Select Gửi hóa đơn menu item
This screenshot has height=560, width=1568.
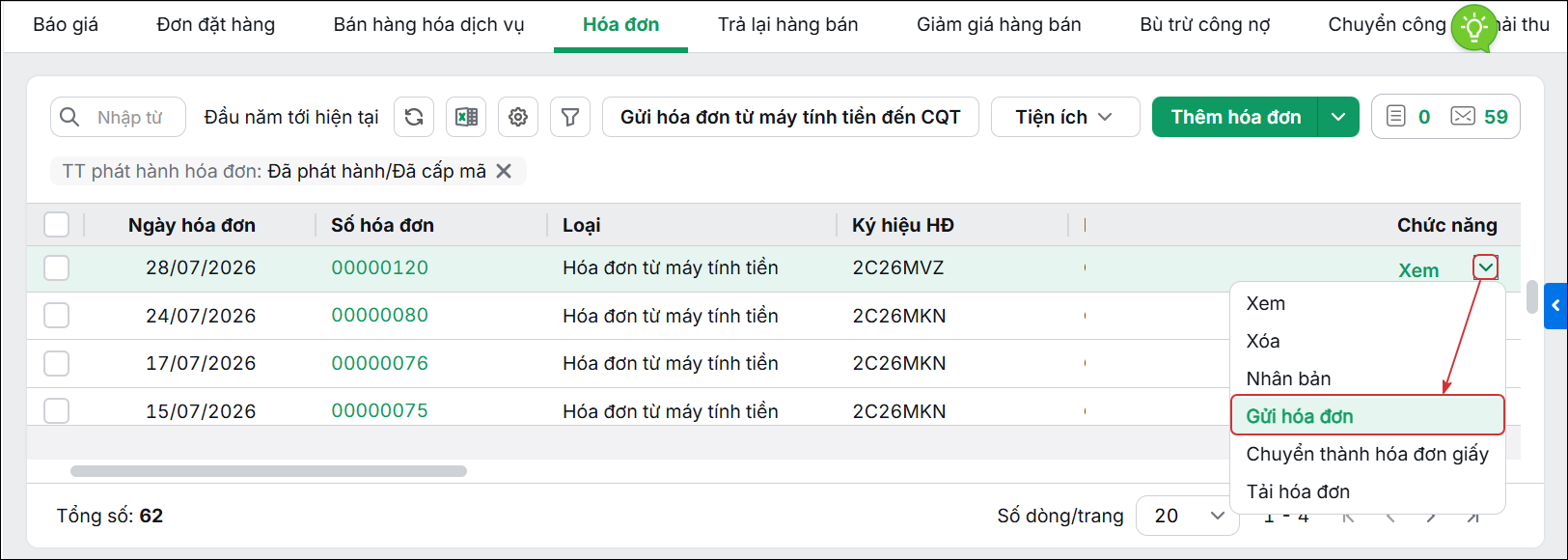1367,415
